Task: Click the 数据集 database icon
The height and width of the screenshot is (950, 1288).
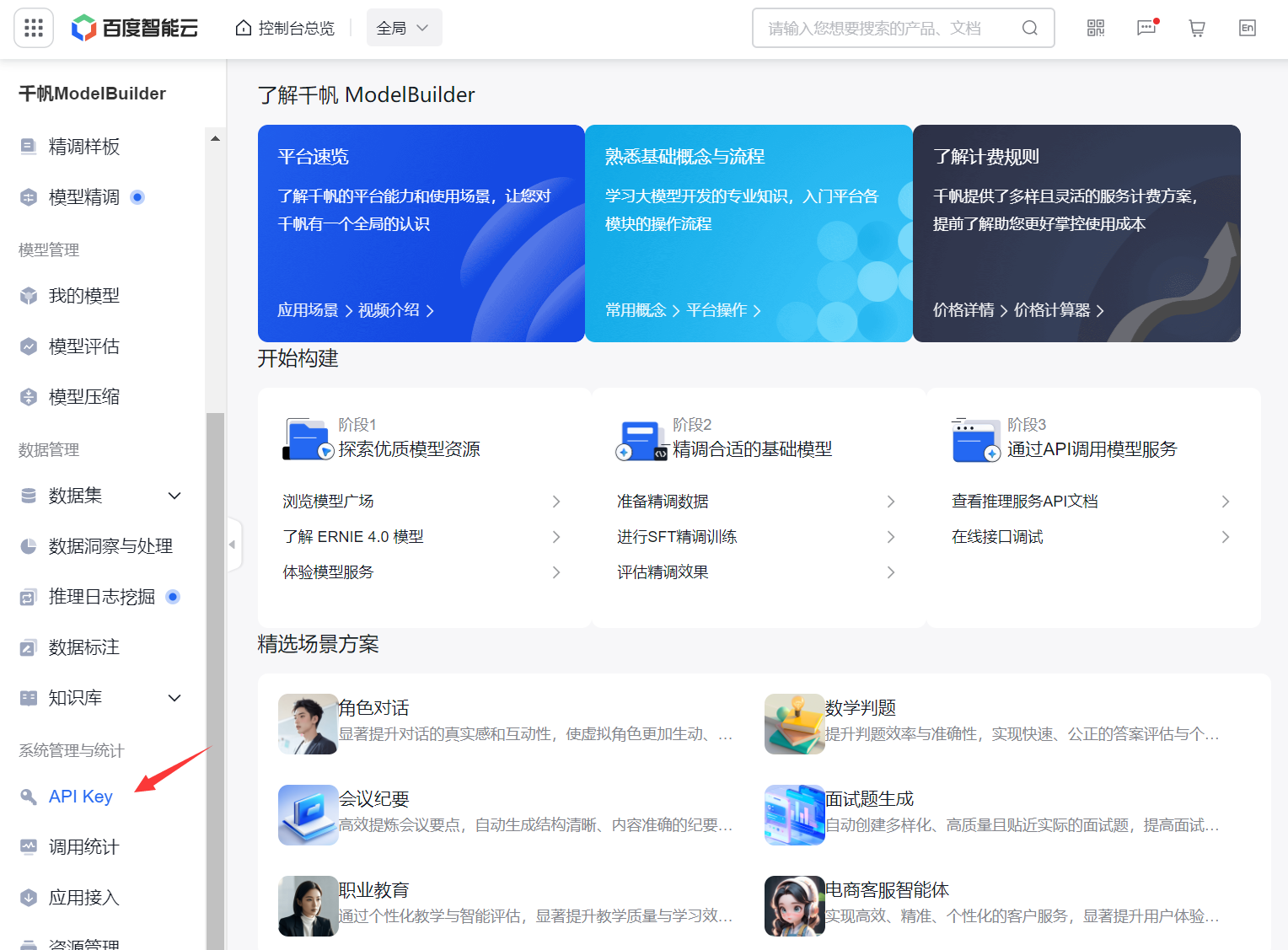Action: [x=29, y=496]
